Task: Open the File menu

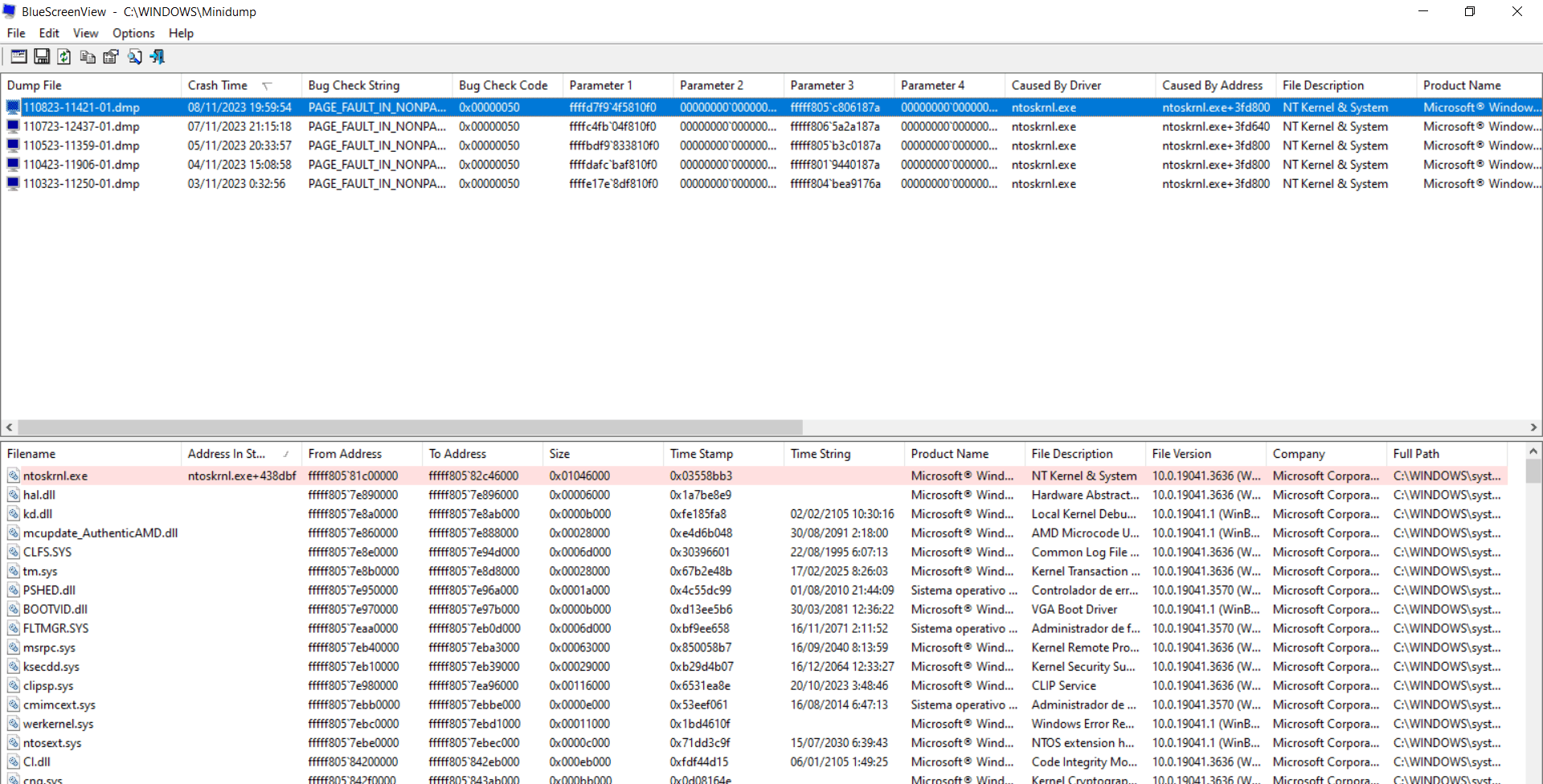Action: (16, 33)
